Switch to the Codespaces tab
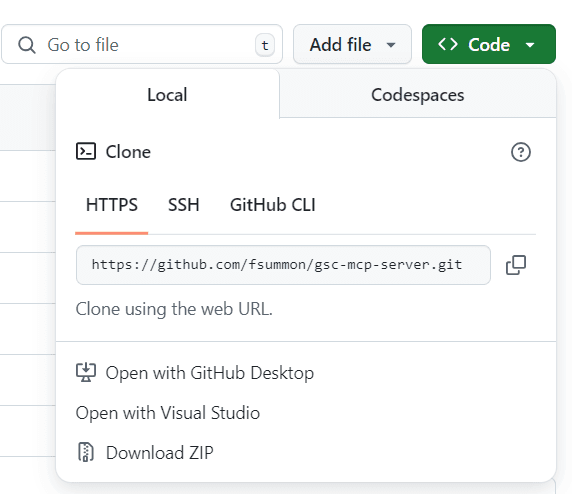Image resolution: width=572 pixels, height=494 pixels. pyautogui.click(x=418, y=95)
